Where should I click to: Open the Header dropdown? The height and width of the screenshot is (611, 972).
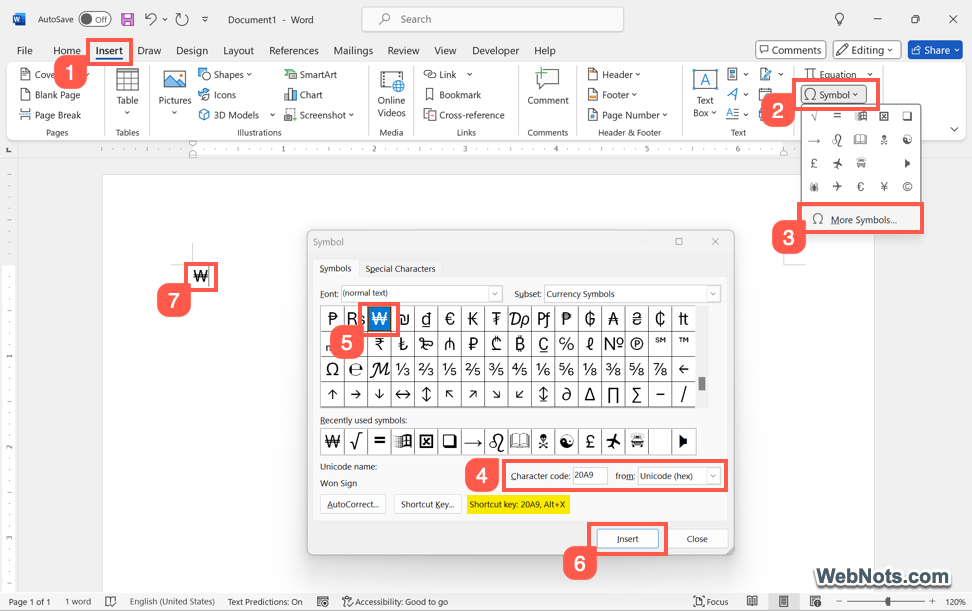click(613, 74)
